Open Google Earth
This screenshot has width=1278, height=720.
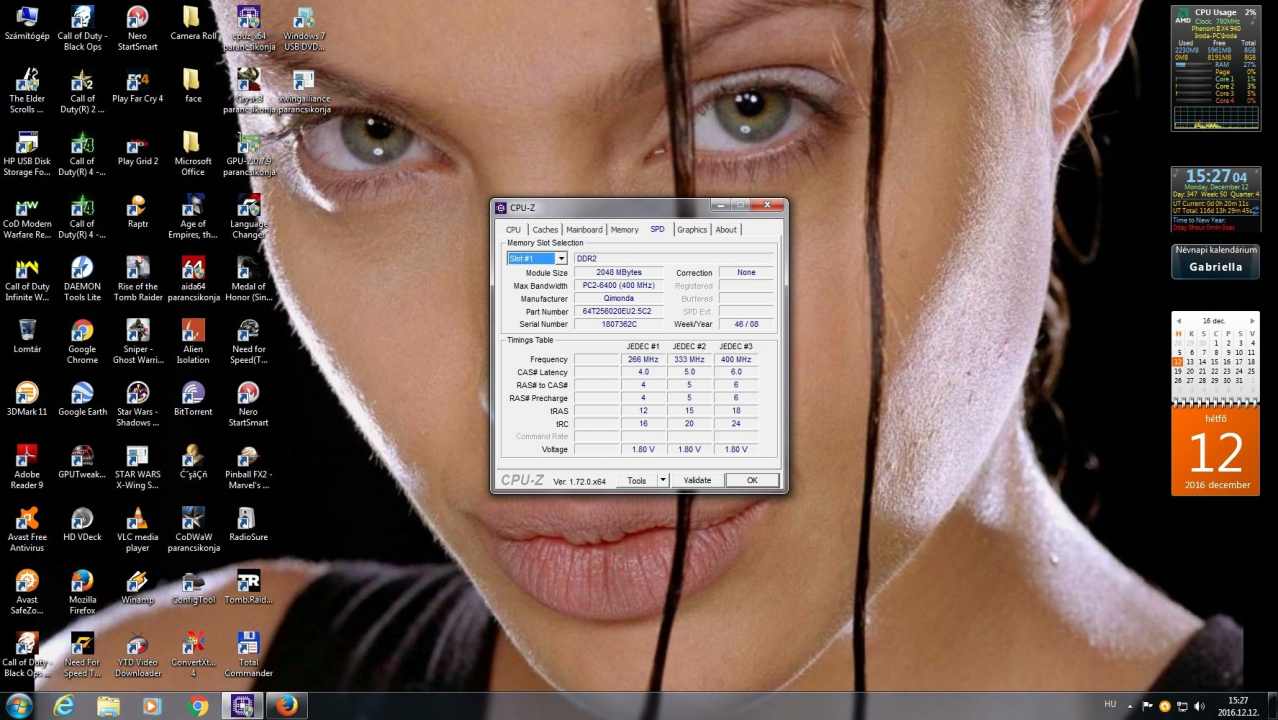82,399
